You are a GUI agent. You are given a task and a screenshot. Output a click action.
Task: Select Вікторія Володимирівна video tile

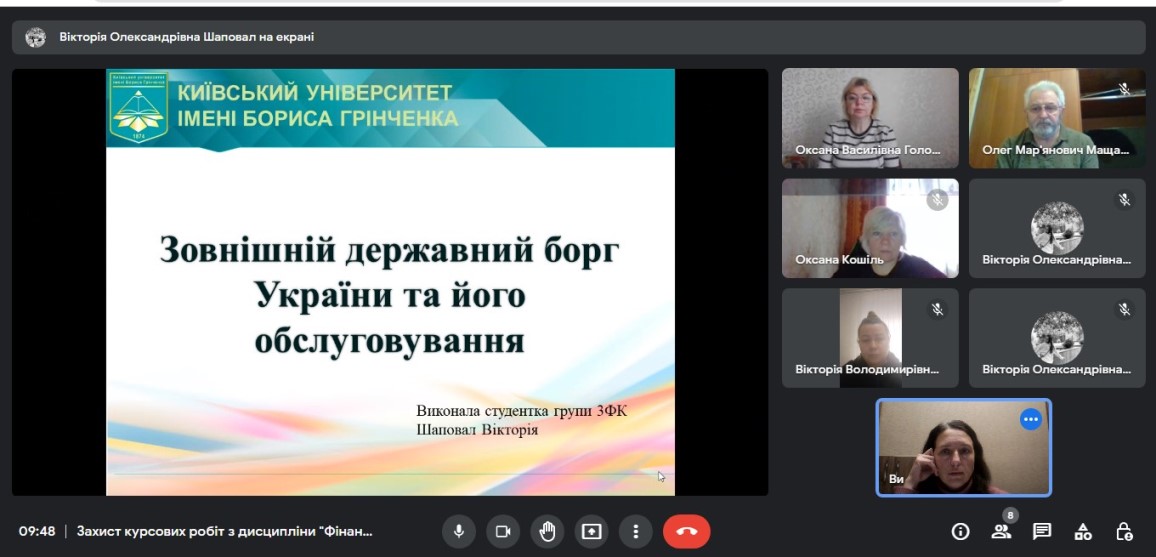pyautogui.click(x=870, y=337)
